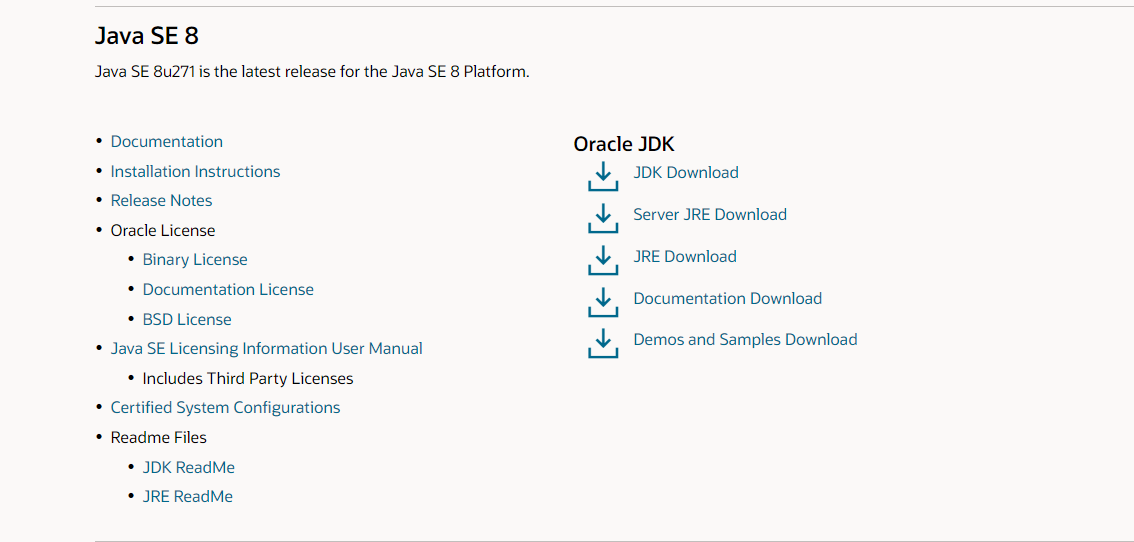Click the download icon beside JDK Download
Image resolution: width=1134 pixels, height=542 pixels.
point(603,177)
